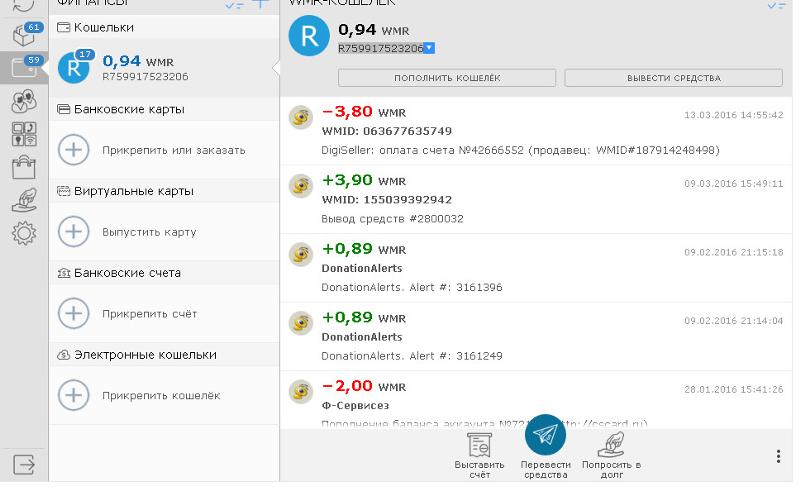Click the timestamp 13.03.2016 14:55:42
This screenshot has height=487, width=800.
click(x=734, y=115)
